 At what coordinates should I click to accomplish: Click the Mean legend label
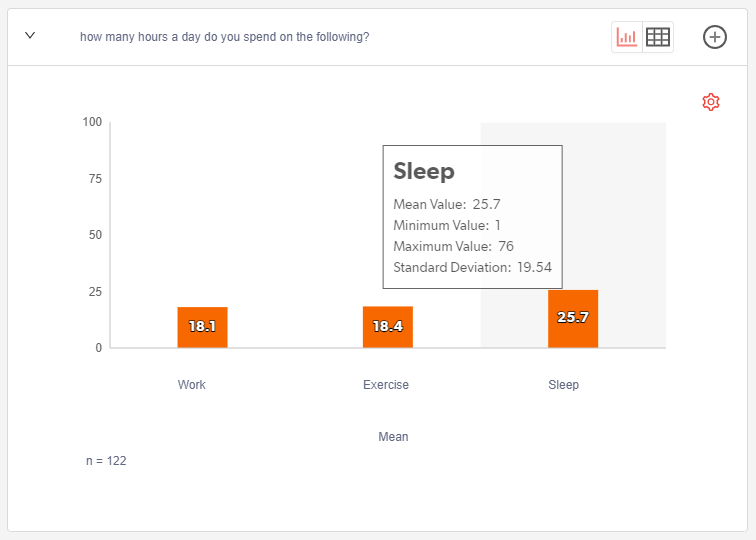pos(393,437)
